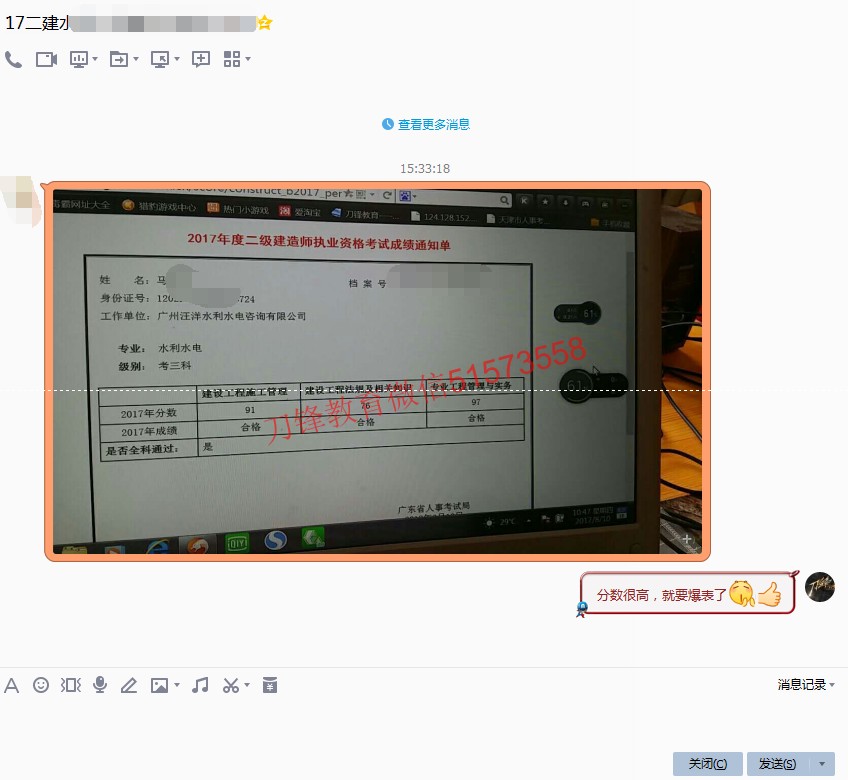Click the 关闭(C) button
848x780 pixels.
(707, 764)
